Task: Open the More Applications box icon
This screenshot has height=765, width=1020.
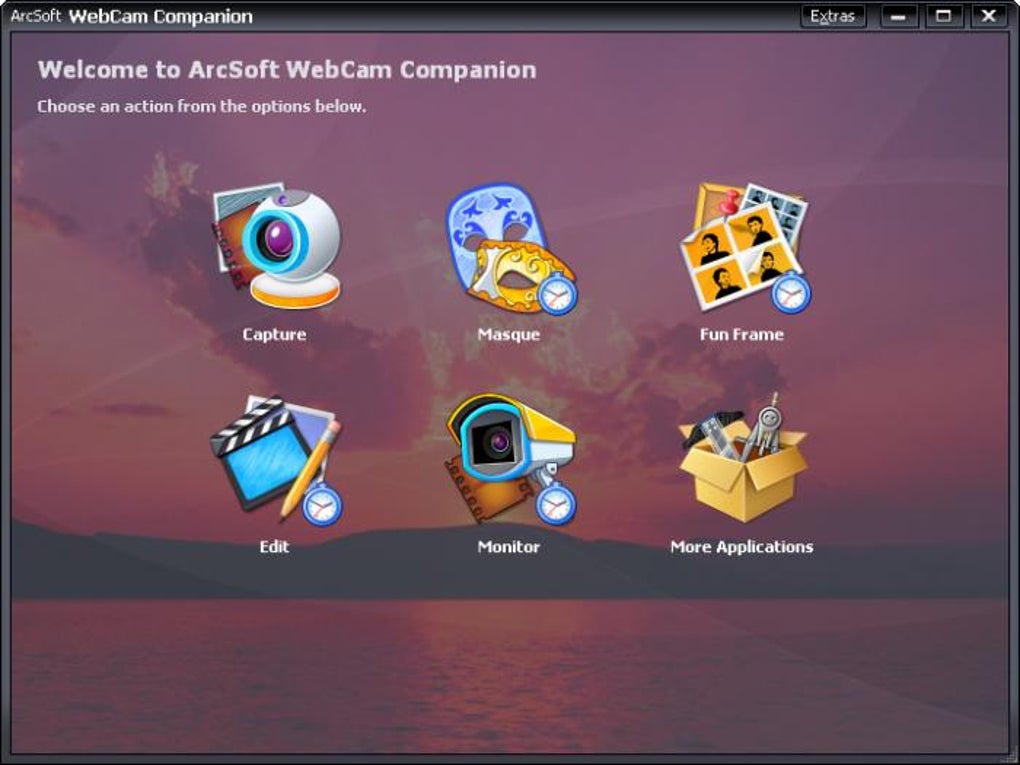Action: (743, 457)
